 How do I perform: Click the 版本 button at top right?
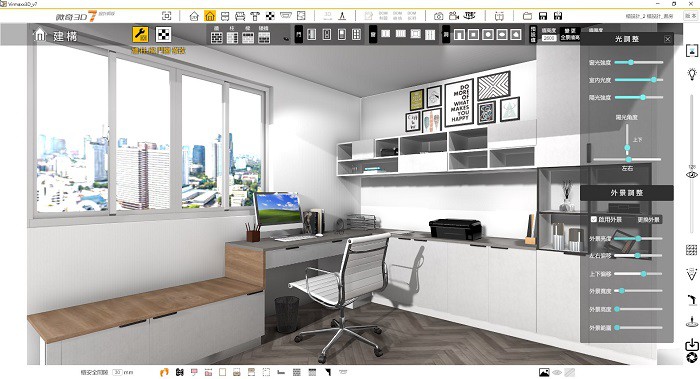point(691,16)
